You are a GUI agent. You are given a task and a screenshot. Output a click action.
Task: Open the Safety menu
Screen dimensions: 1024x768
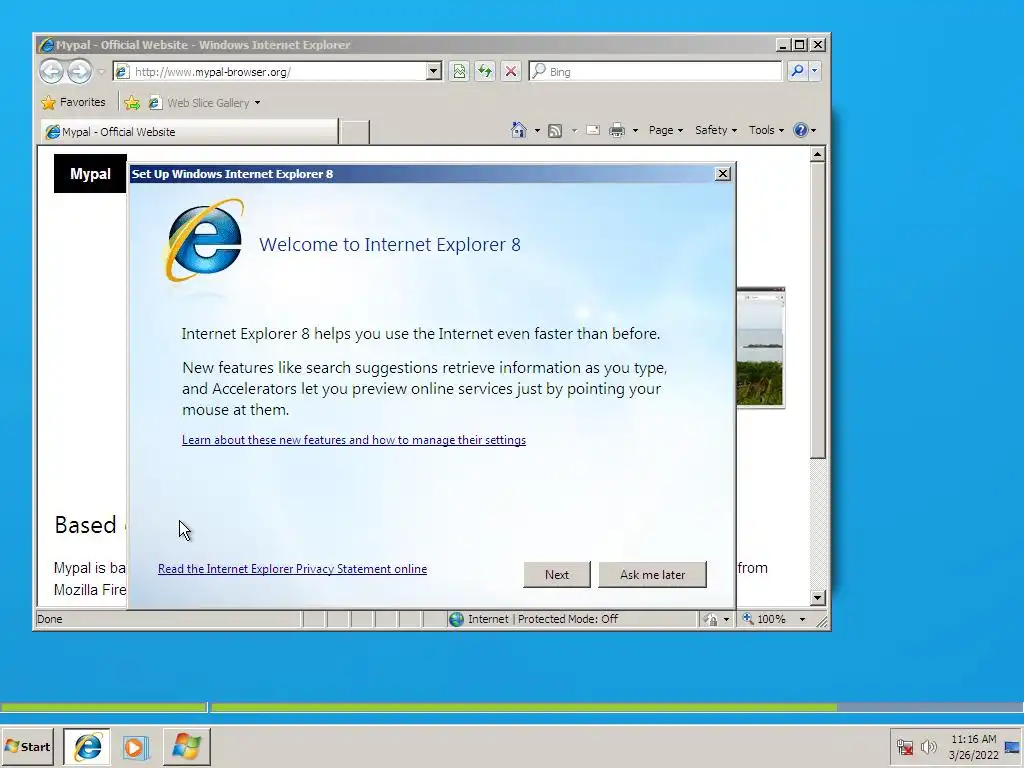click(x=716, y=130)
